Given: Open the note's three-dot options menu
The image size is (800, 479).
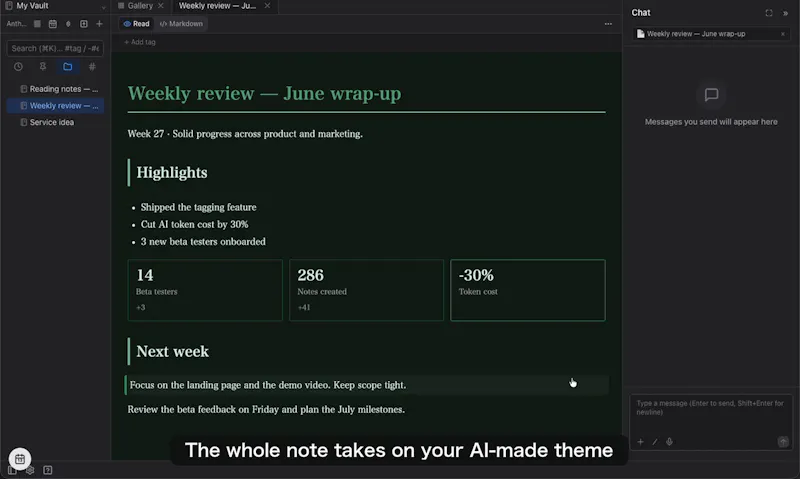Looking at the screenshot, I should [x=608, y=24].
